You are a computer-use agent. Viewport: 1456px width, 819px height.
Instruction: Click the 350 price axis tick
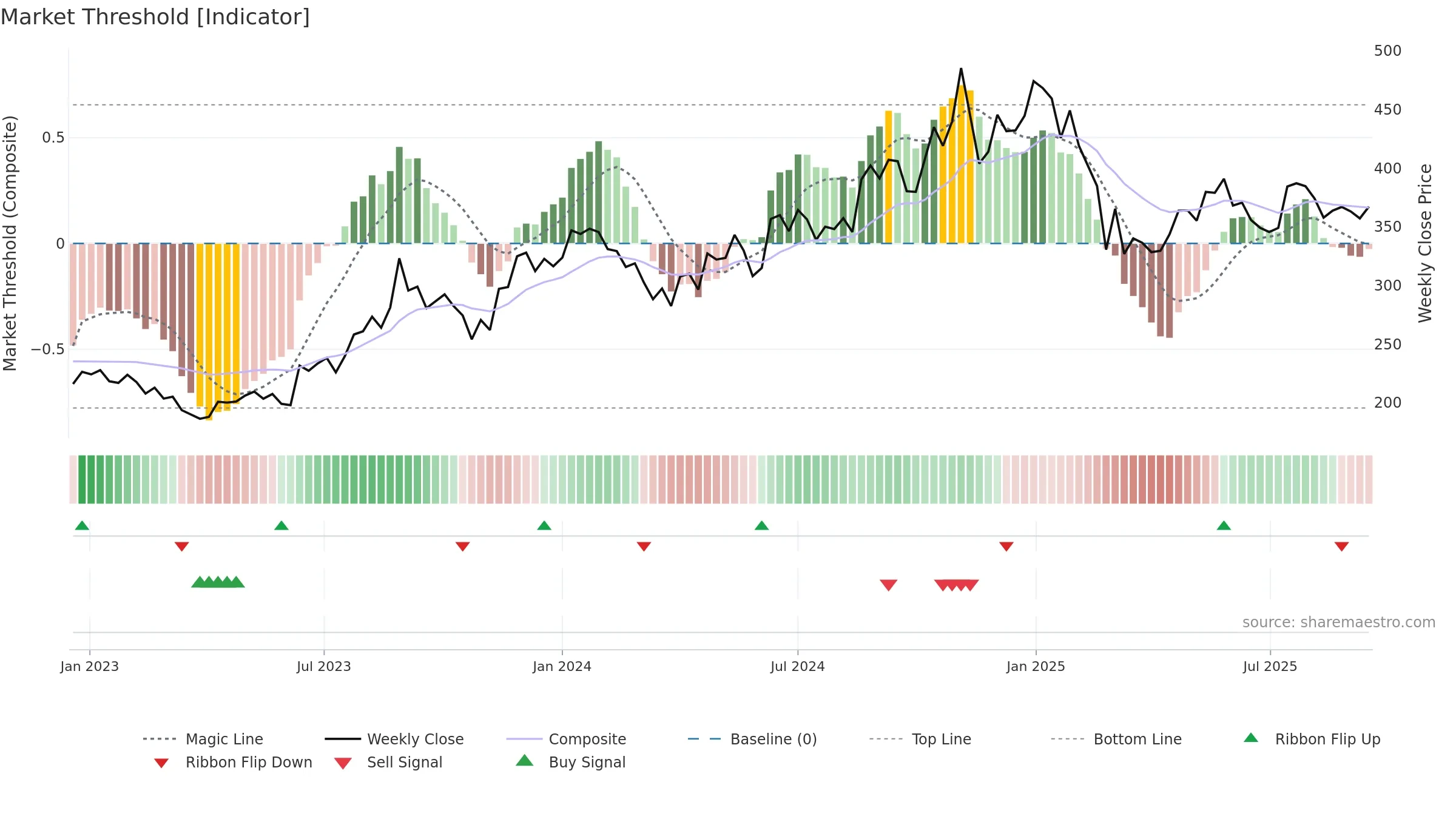[x=1387, y=227]
